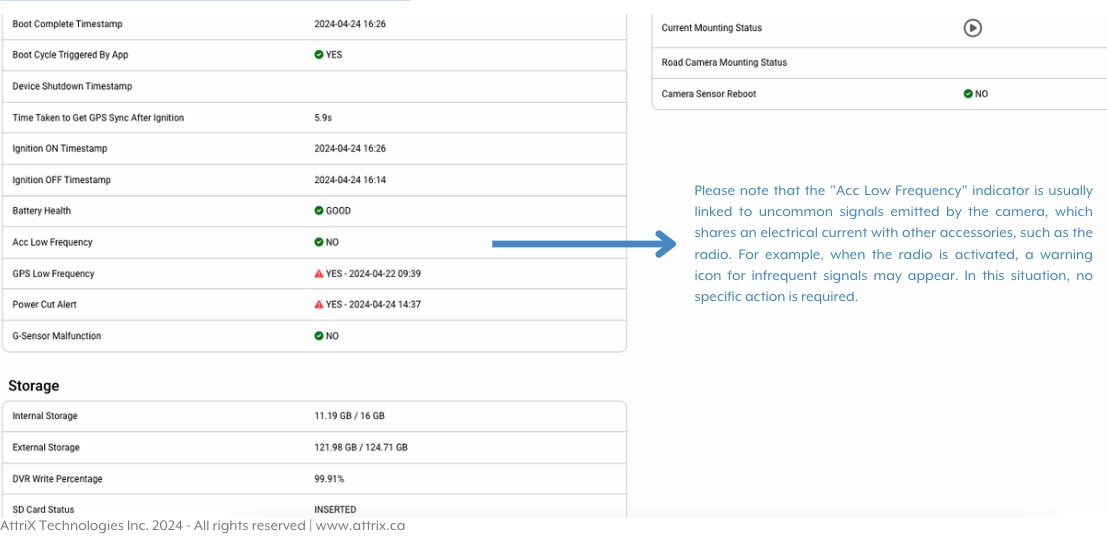
Task: Click the SD Card Status INSERTED value
Action: [x=335, y=509]
